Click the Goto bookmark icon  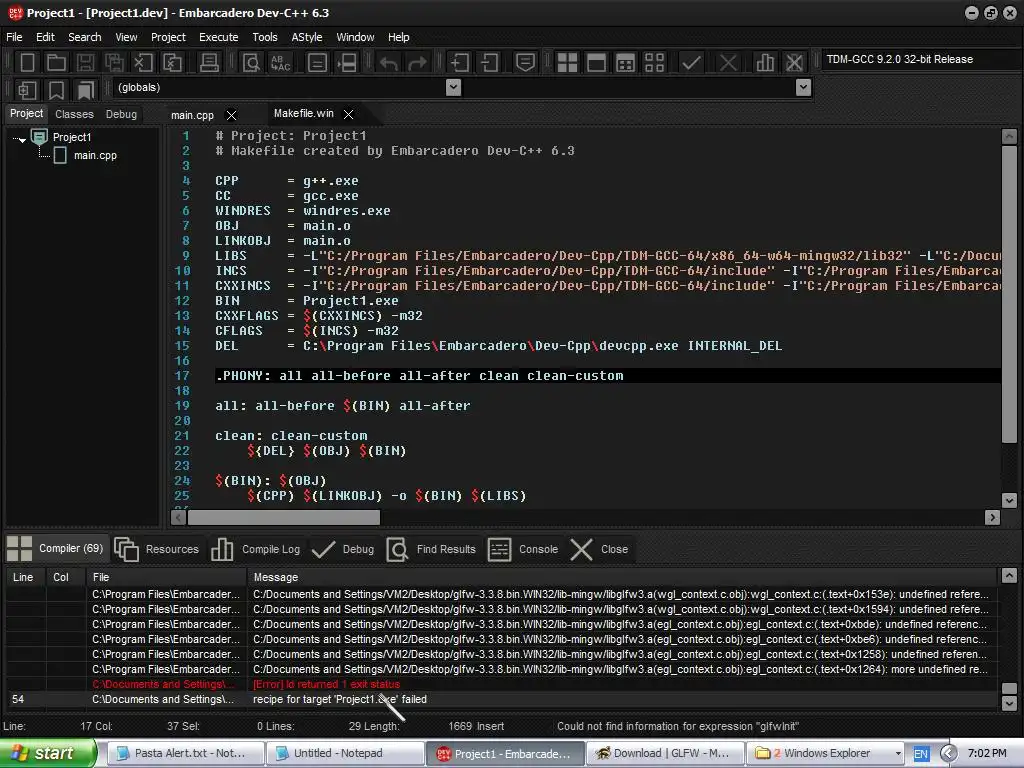tap(86, 90)
